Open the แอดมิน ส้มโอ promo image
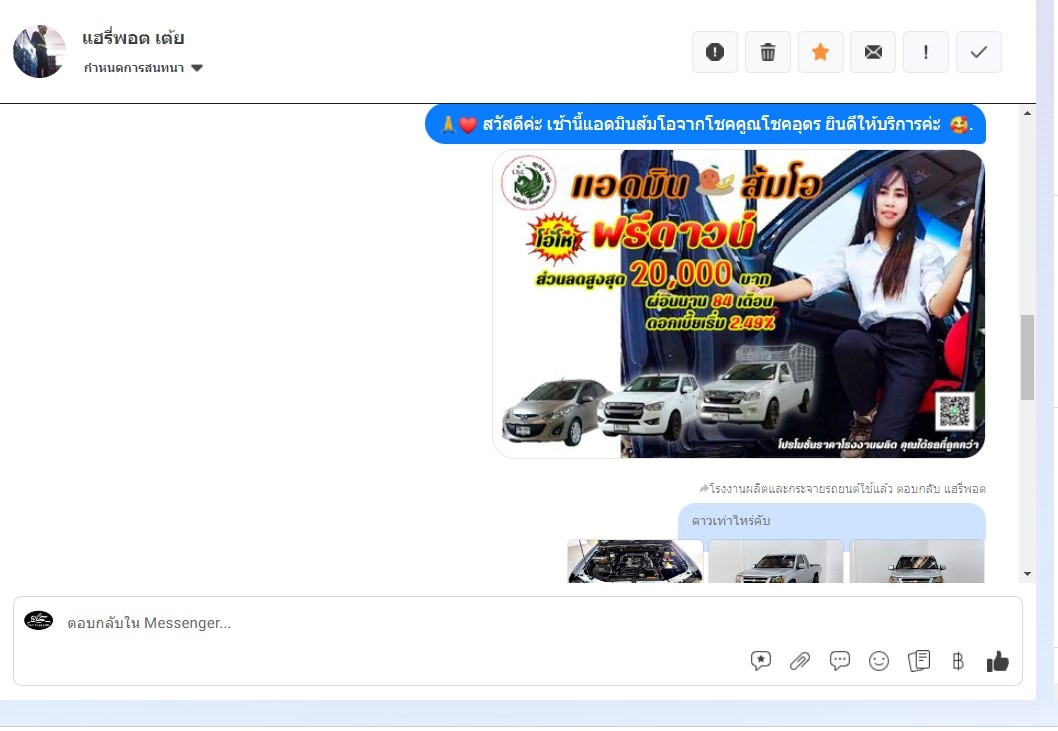The width and height of the screenshot is (1058, 731). (738, 304)
